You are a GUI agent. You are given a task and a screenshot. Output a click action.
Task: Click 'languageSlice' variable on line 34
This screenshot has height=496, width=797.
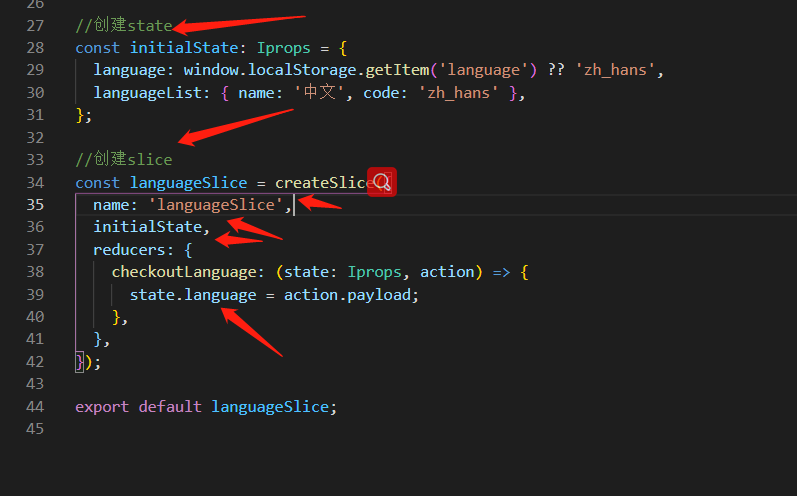pyautogui.click(x=189, y=182)
